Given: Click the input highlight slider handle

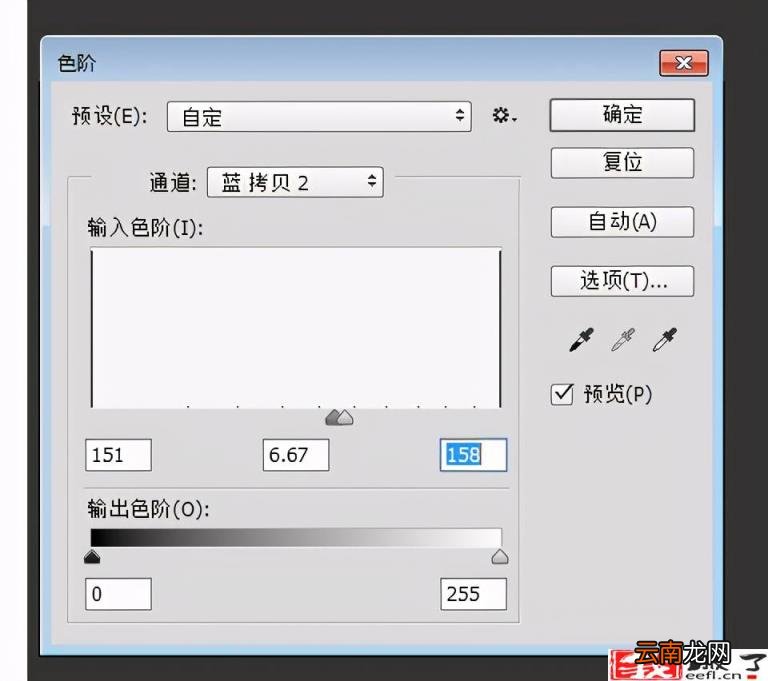Looking at the screenshot, I should point(346,417).
